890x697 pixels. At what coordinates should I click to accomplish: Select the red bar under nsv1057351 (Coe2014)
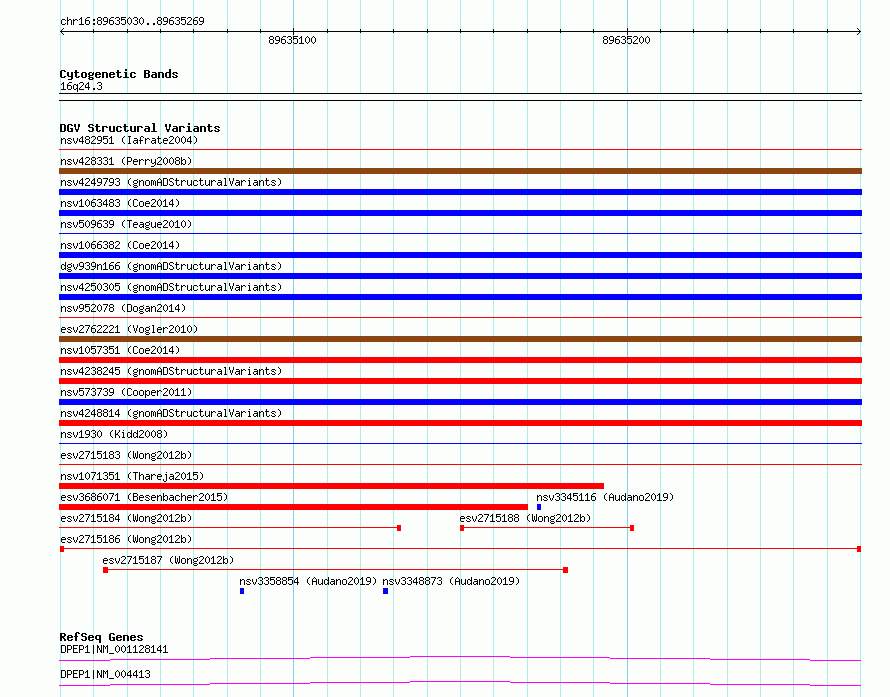(460, 360)
